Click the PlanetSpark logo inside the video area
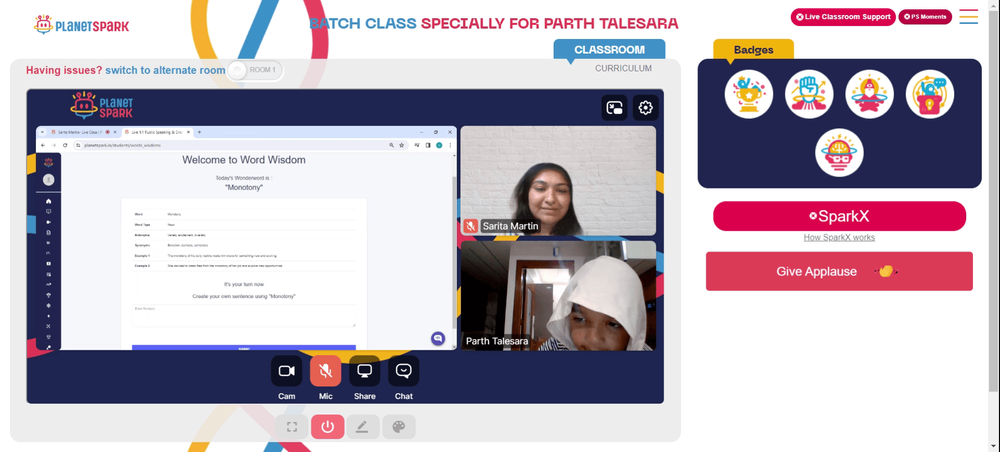 102,105
